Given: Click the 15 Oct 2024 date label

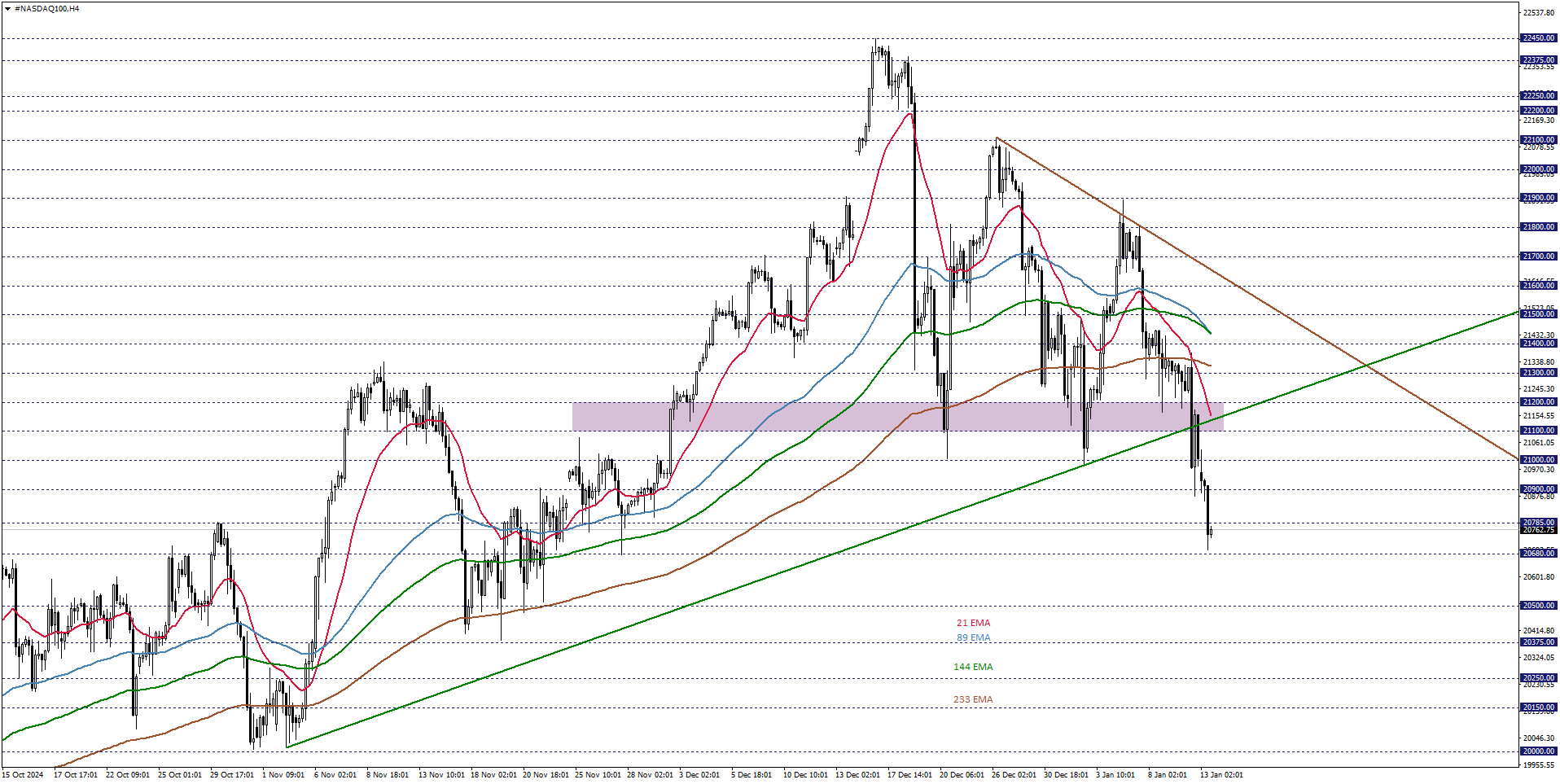Looking at the screenshot, I should [x=23, y=775].
